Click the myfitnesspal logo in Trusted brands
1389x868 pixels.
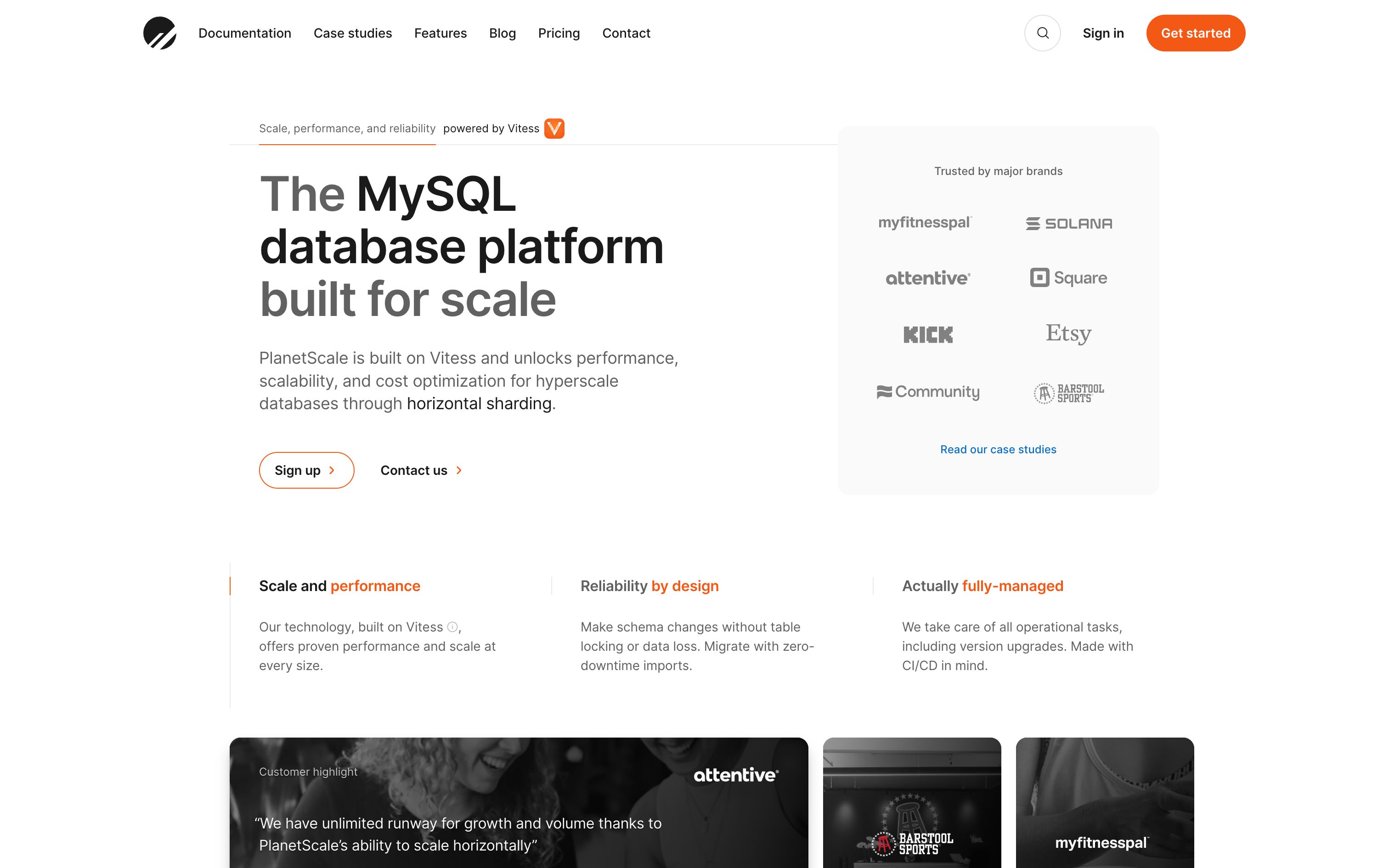coord(925,223)
